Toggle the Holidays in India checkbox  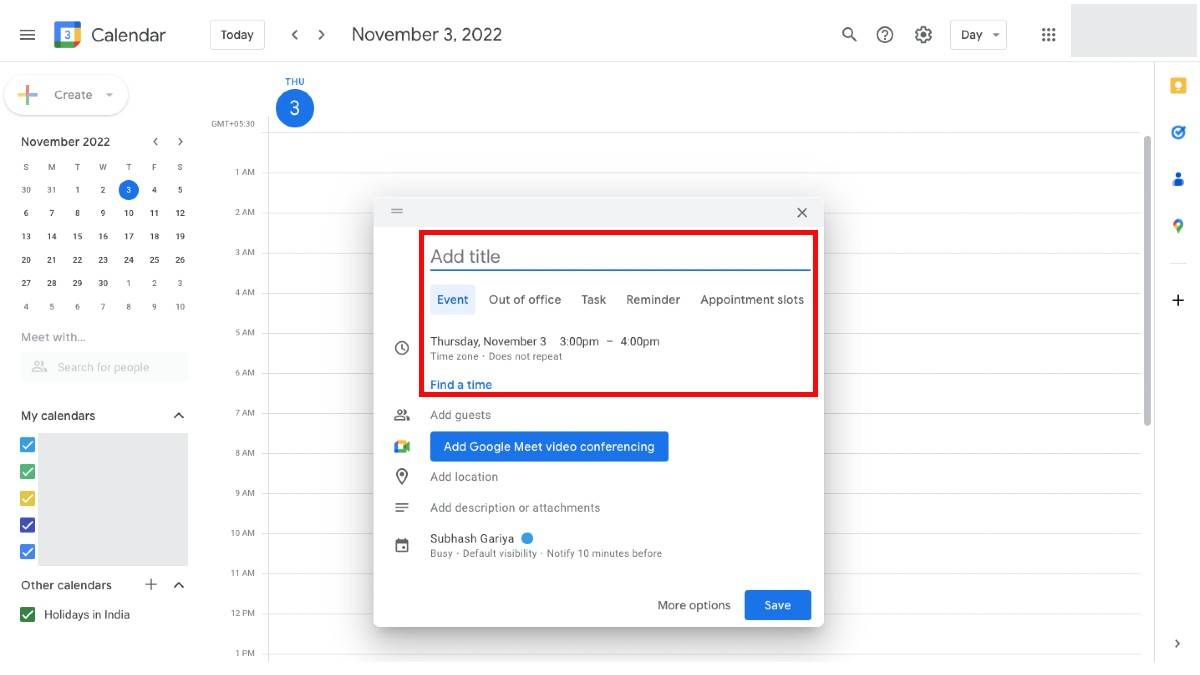point(28,615)
